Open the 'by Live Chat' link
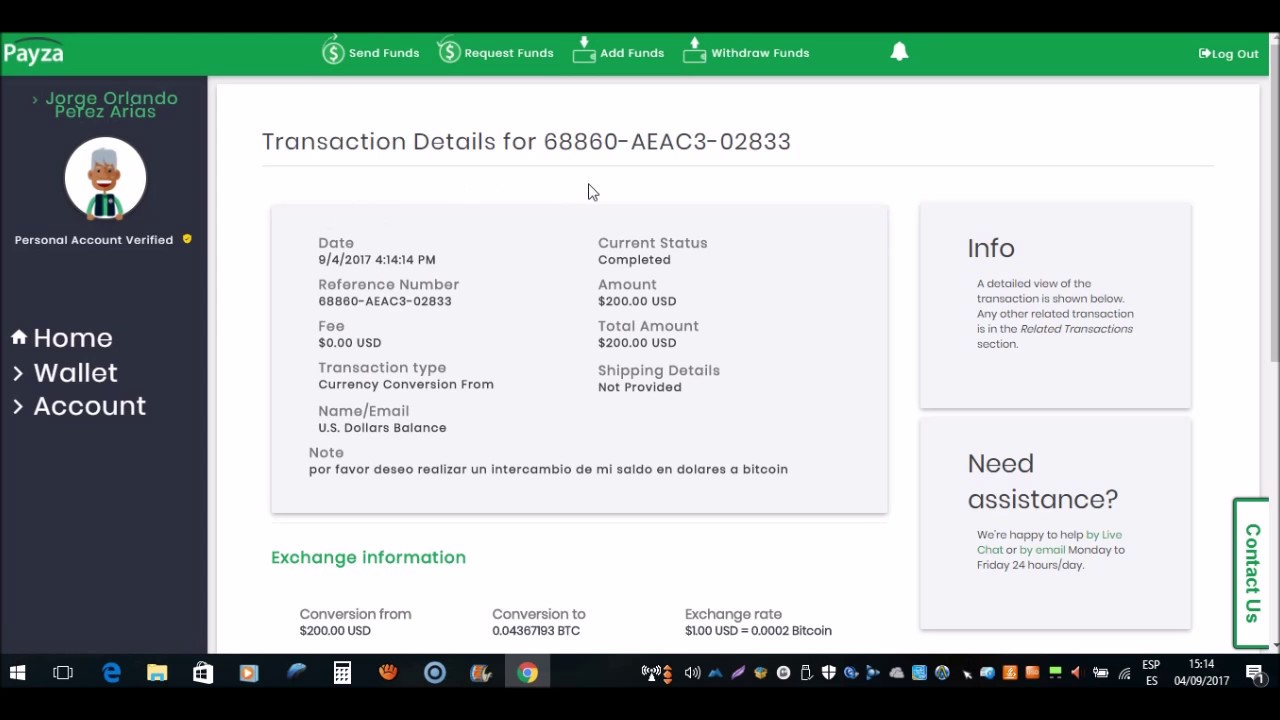The width and height of the screenshot is (1280, 720). pos(1050,542)
